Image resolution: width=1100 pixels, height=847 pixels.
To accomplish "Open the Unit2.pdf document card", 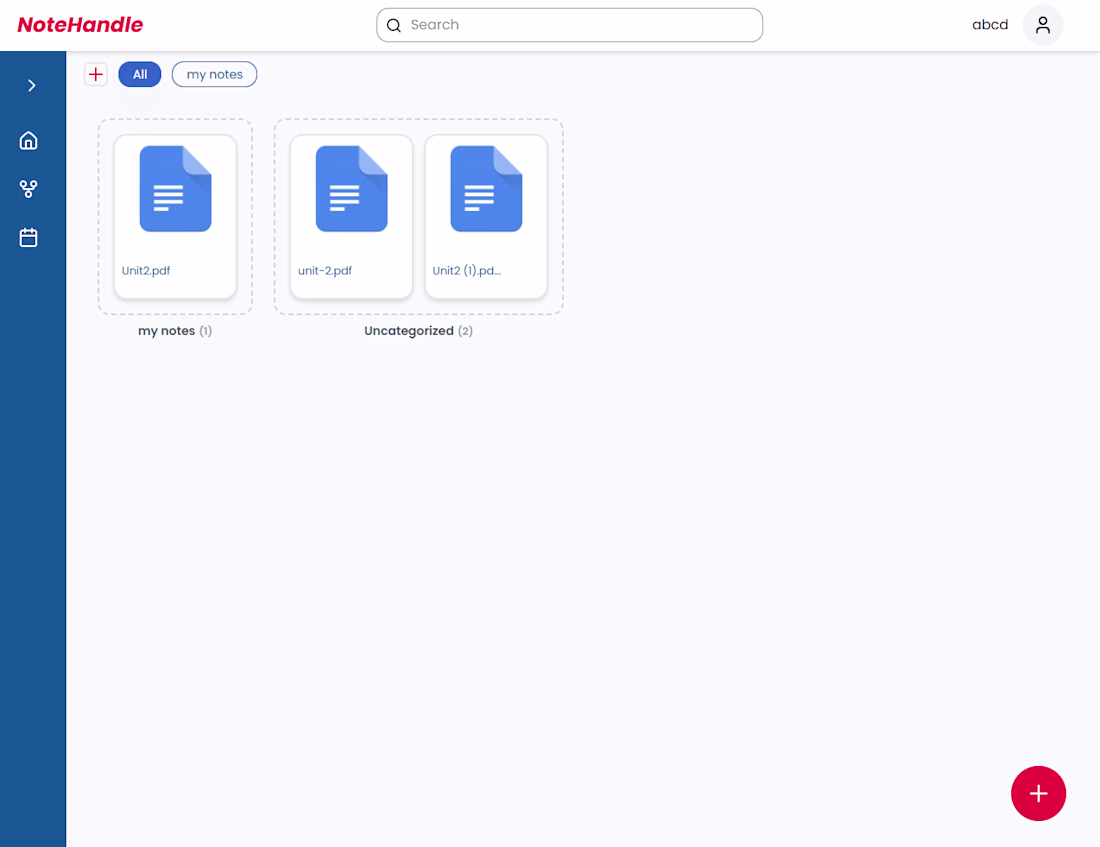I will point(175,217).
